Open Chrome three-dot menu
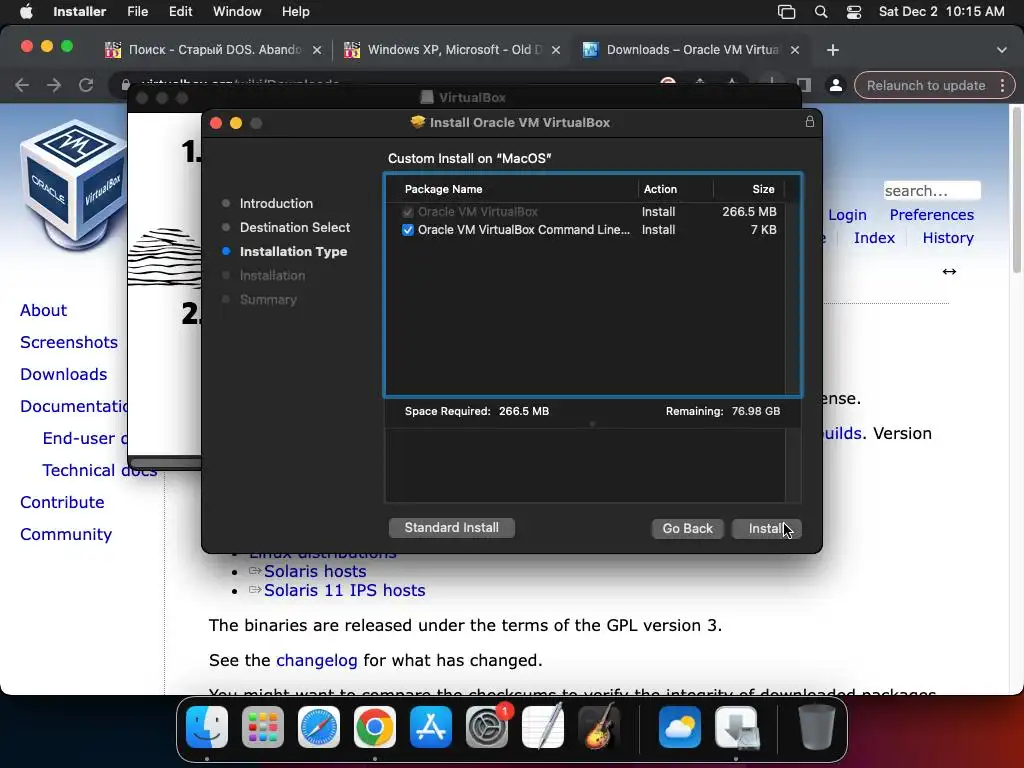The height and width of the screenshot is (768, 1024). coord(1002,86)
